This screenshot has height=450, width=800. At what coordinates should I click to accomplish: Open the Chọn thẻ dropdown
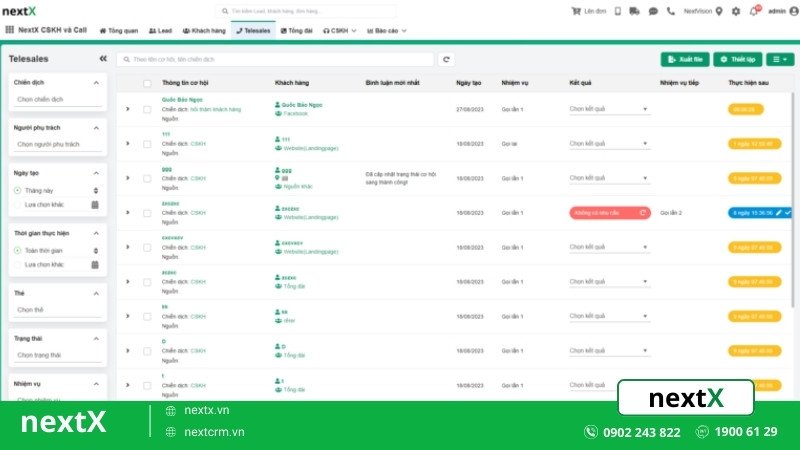[58, 310]
